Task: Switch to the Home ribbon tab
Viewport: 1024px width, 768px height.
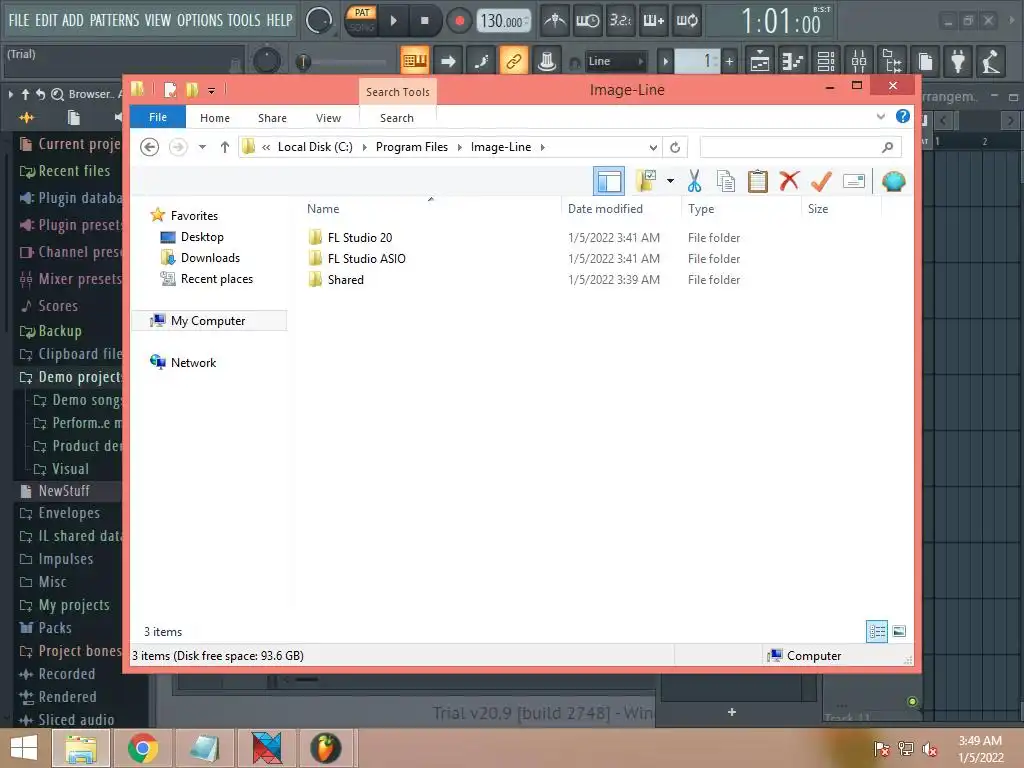Action: point(215,118)
